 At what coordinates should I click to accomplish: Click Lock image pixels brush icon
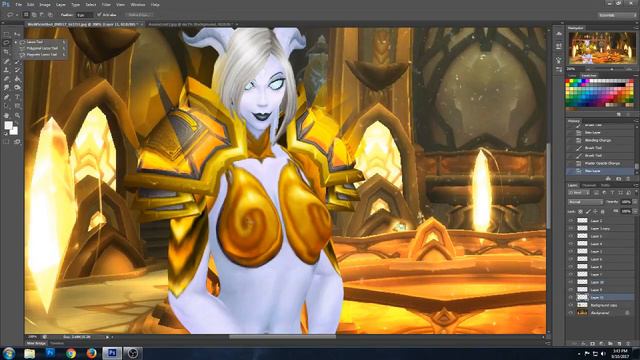coord(588,211)
